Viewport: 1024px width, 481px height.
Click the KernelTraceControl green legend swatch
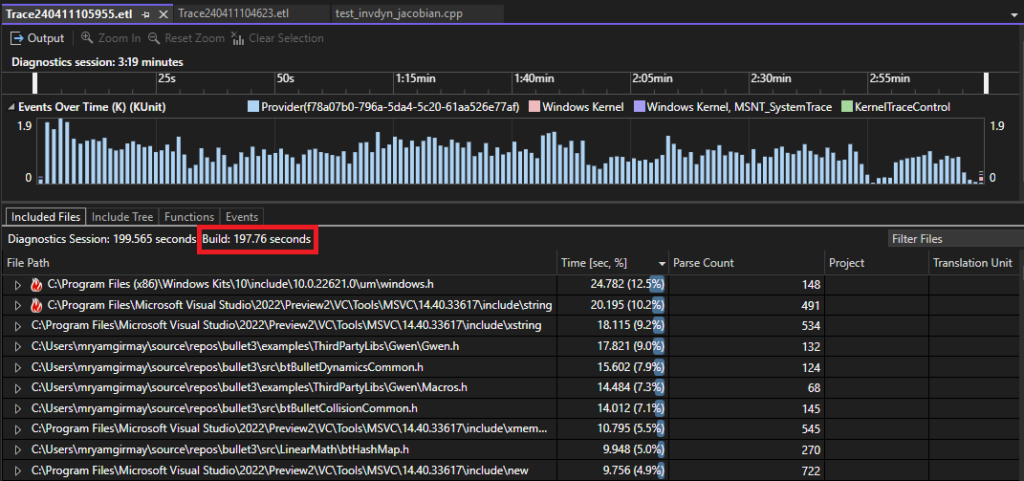point(845,107)
